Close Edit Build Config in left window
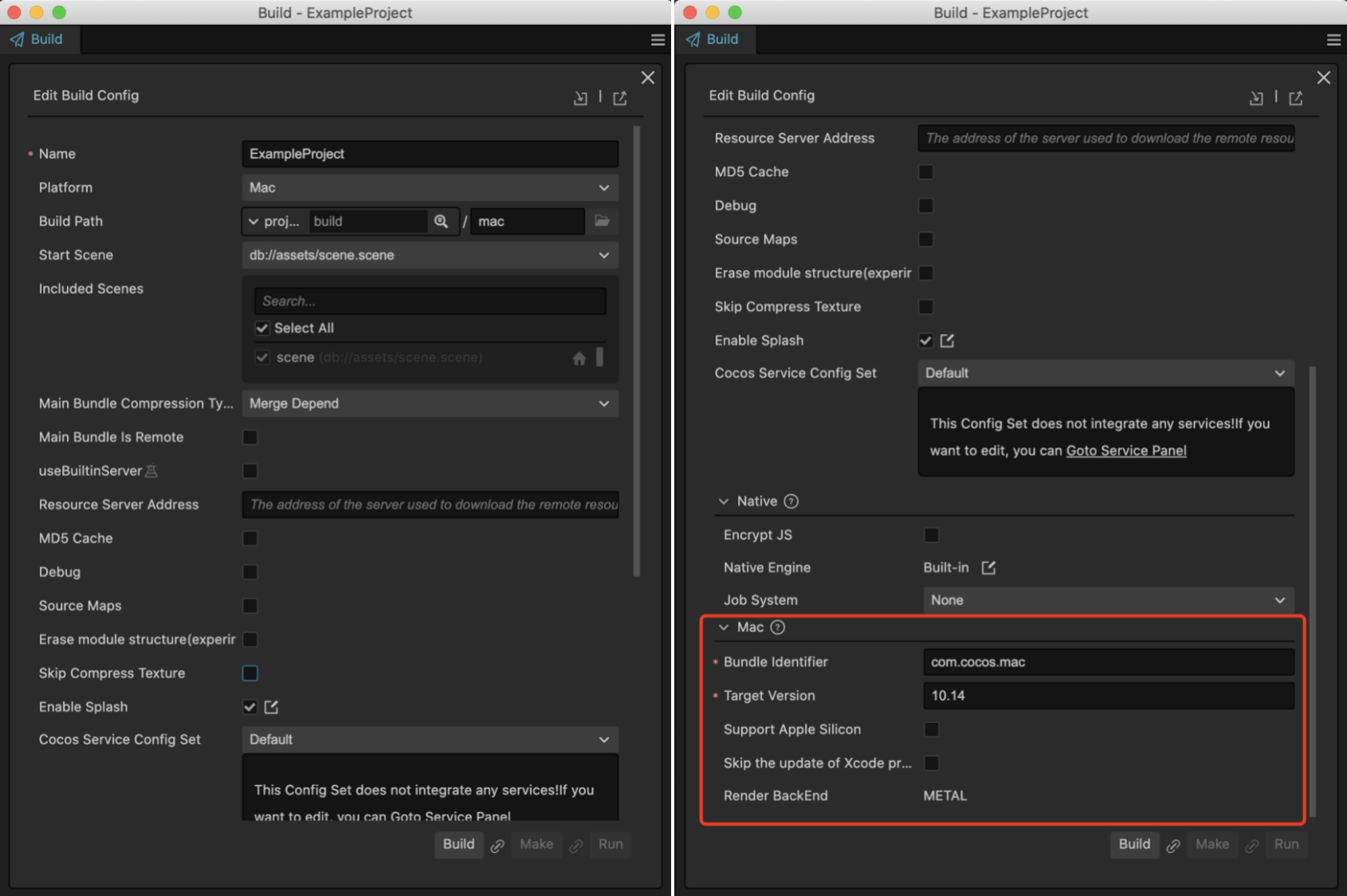 coord(648,77)
